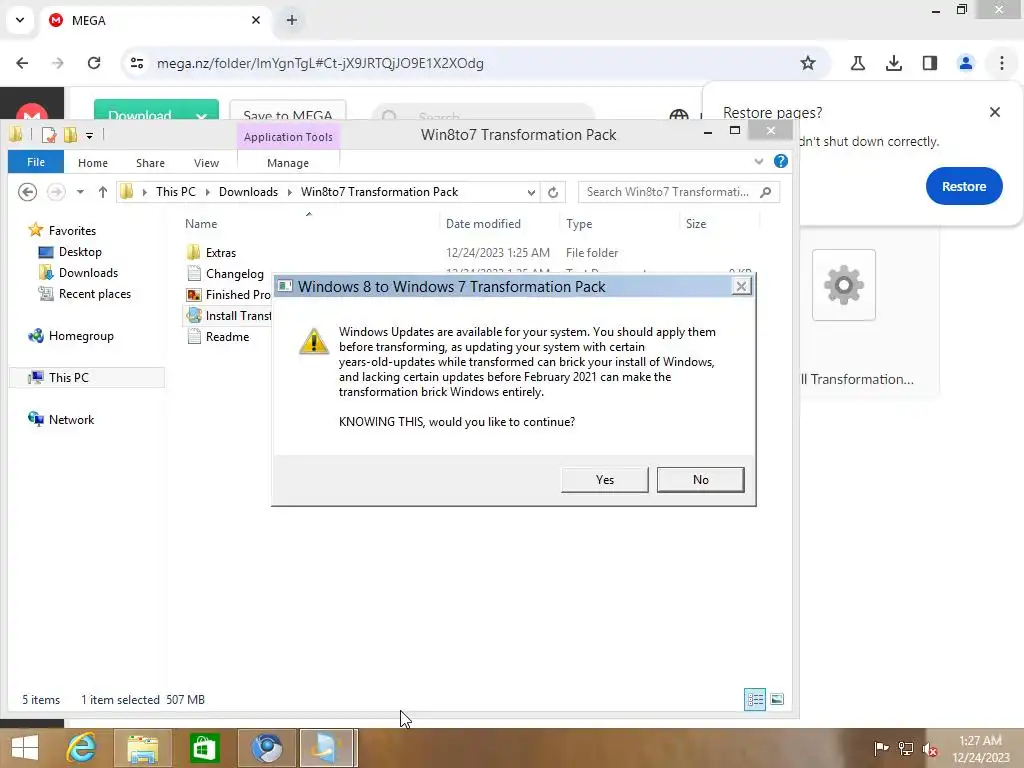
Task: Open Chrome three-dot menu
Action: (x=1002, y=63)
